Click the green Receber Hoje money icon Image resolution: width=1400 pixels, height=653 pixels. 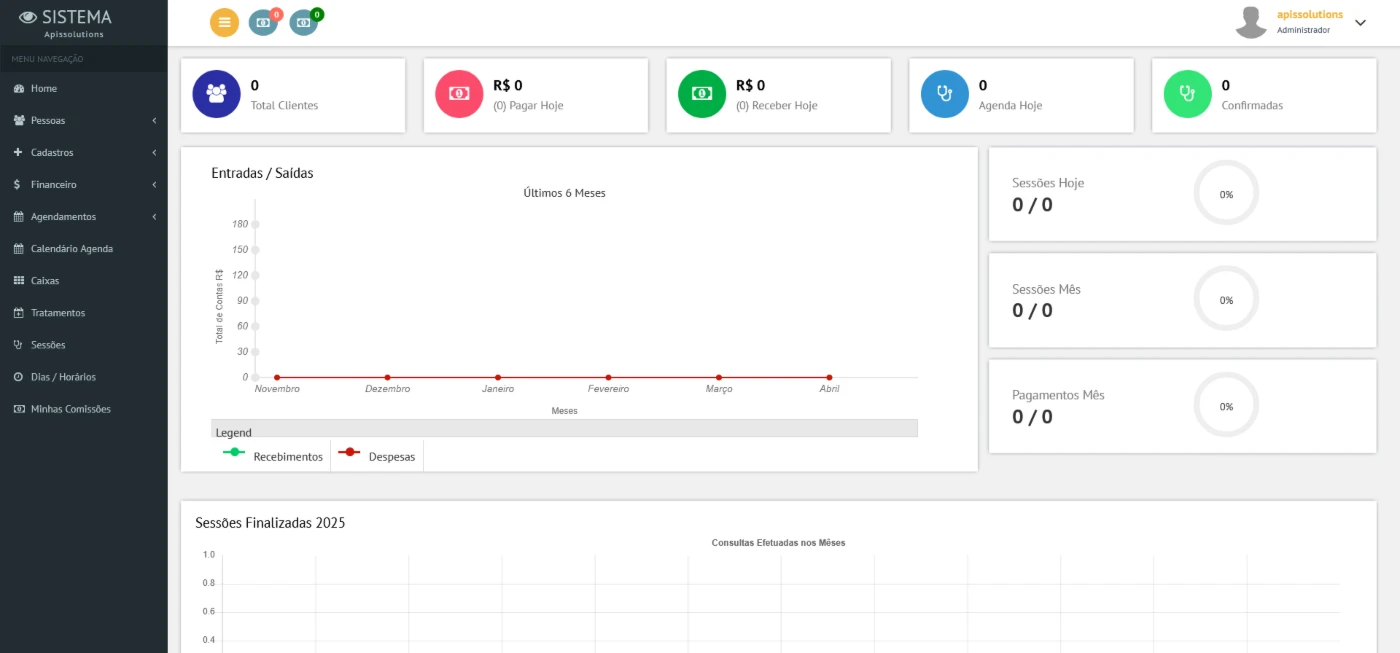pos(702,94)
